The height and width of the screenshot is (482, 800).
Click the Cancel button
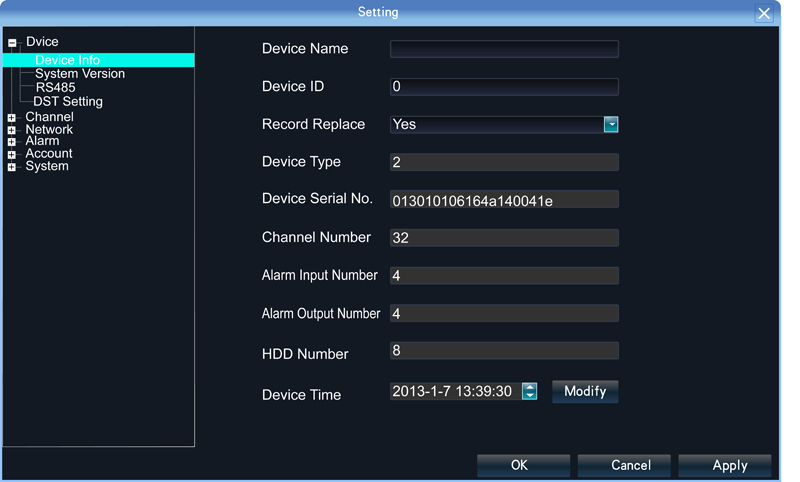pos(624,466)
